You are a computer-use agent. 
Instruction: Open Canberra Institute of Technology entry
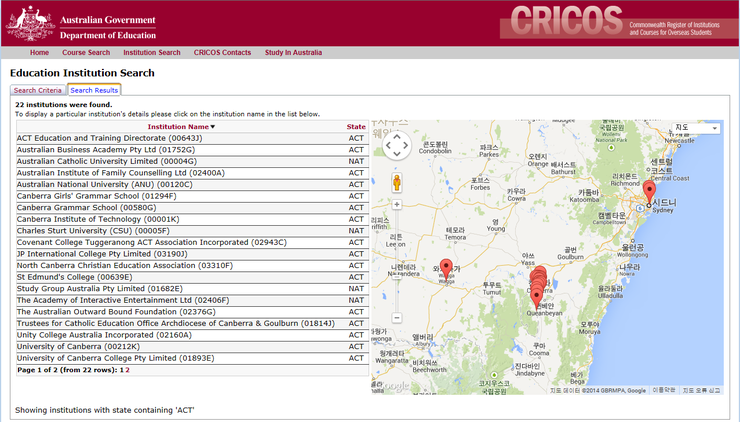(98, 219)
